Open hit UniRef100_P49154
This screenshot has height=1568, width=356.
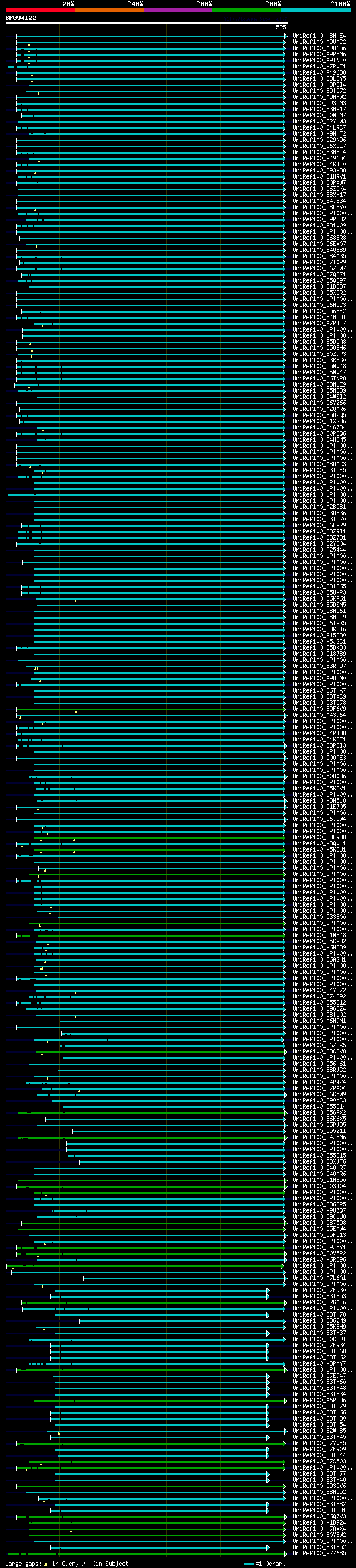[319, 159]
